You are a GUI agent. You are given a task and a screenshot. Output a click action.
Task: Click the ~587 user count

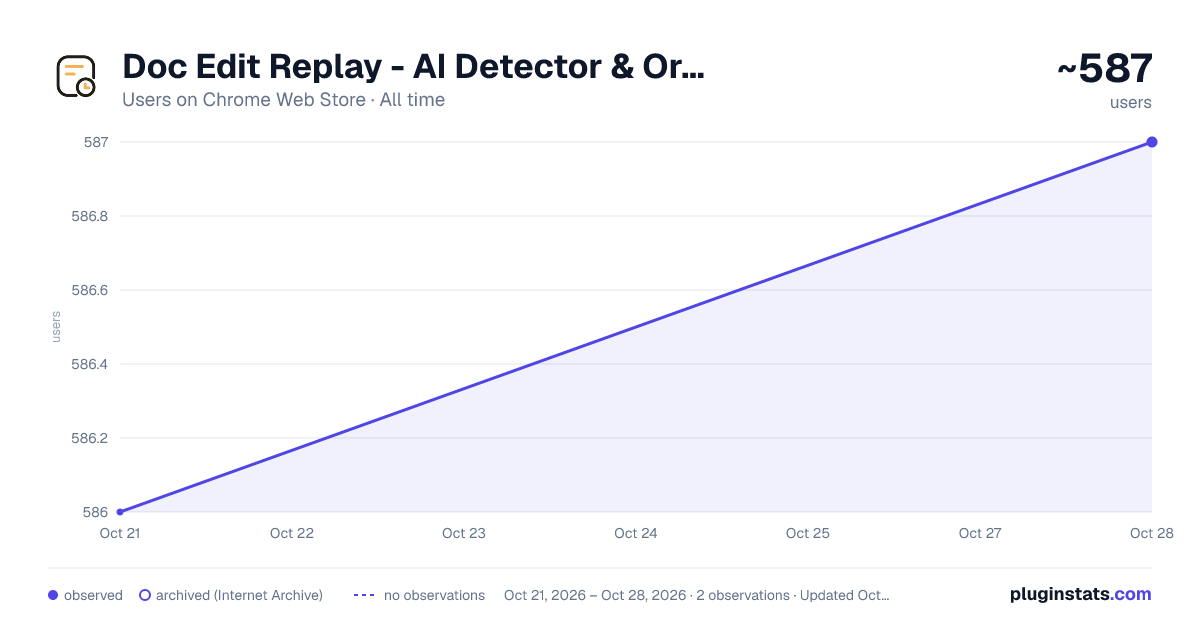point(1105,69)
